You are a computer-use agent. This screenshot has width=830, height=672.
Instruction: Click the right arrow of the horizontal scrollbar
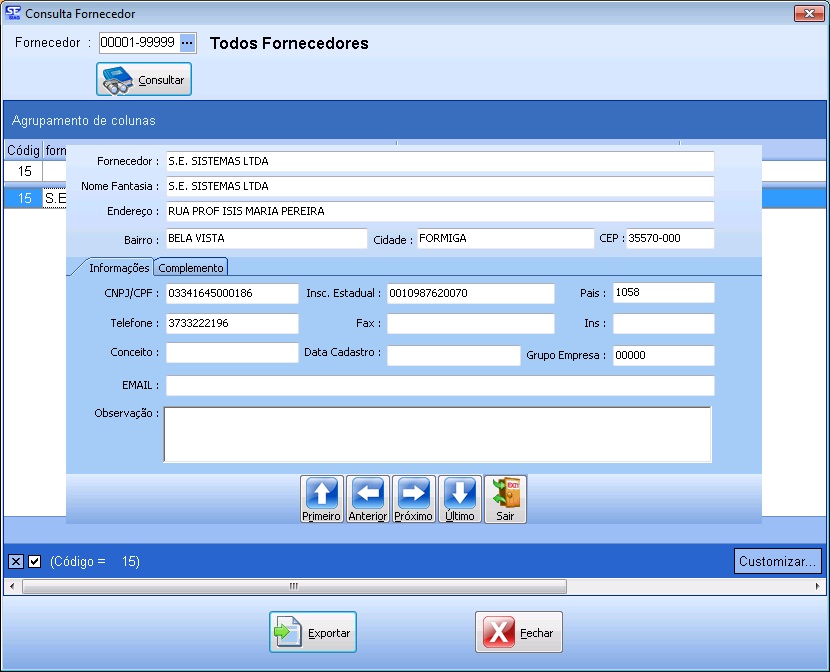coord(818,586)
